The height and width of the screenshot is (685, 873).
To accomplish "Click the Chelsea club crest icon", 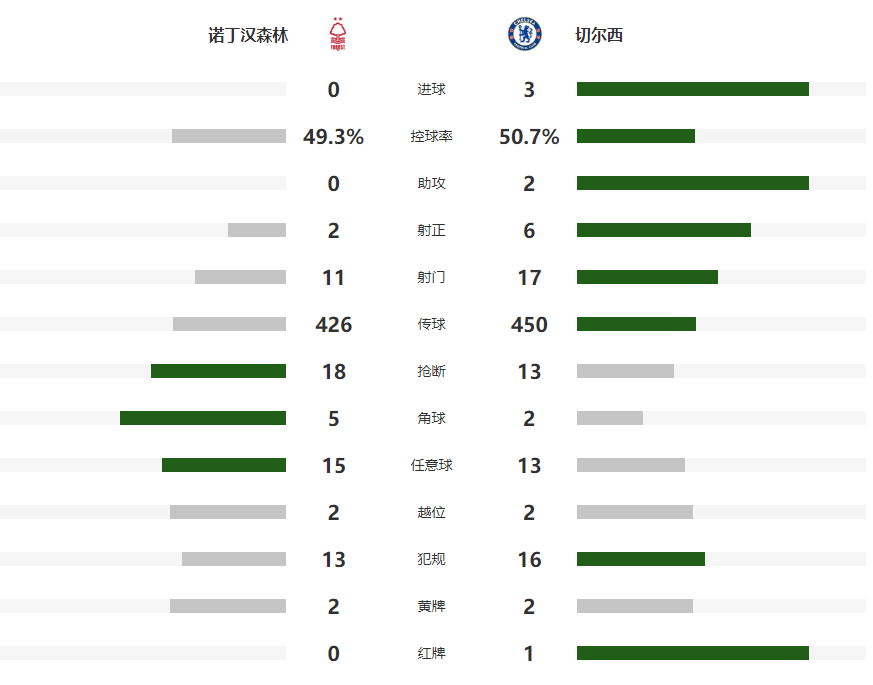I will point(524,35).
